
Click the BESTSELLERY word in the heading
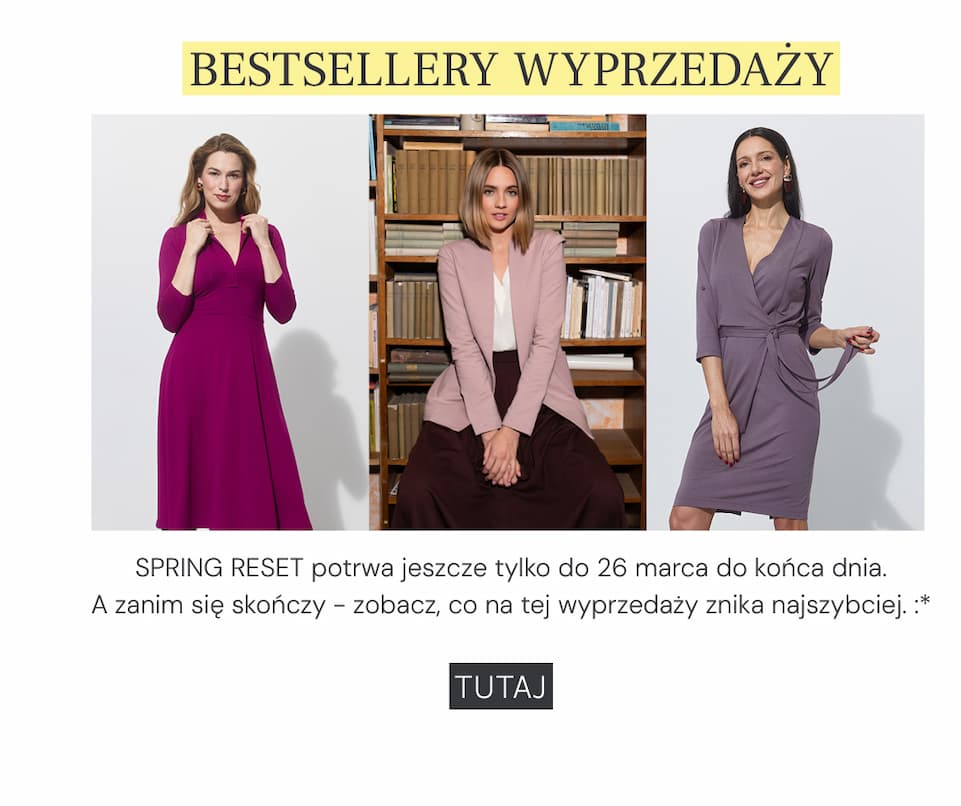click(343, 69)
